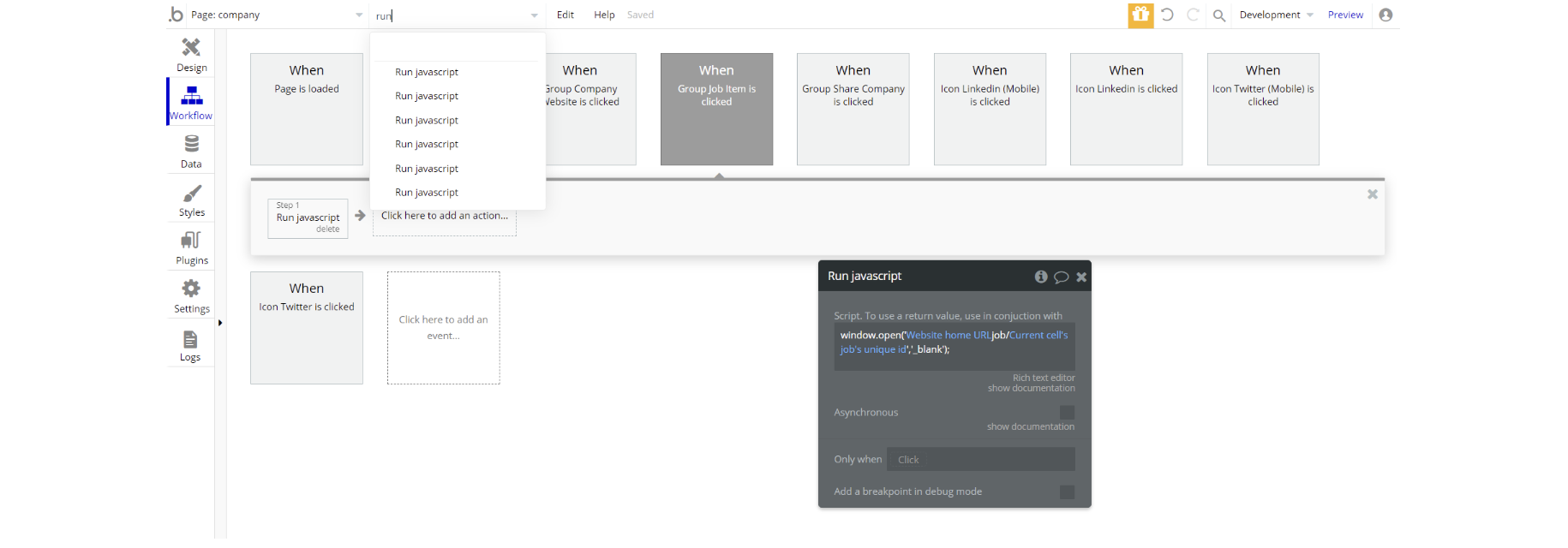Expand the Page: company dropdown
Viewport: 1568px width, 548px height.
point(359,15)
